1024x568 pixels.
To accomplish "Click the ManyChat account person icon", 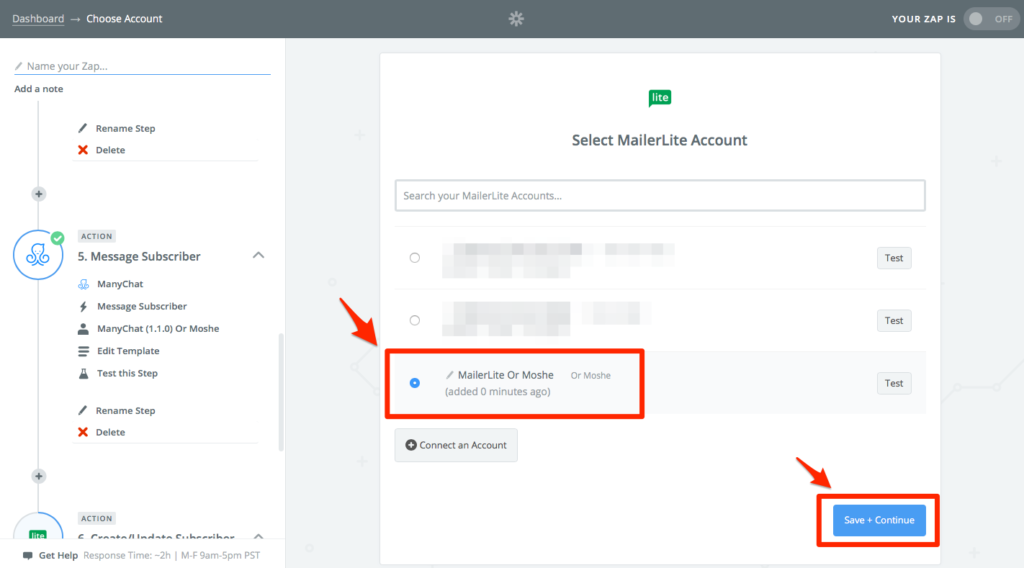I will [x=83, y=328].
